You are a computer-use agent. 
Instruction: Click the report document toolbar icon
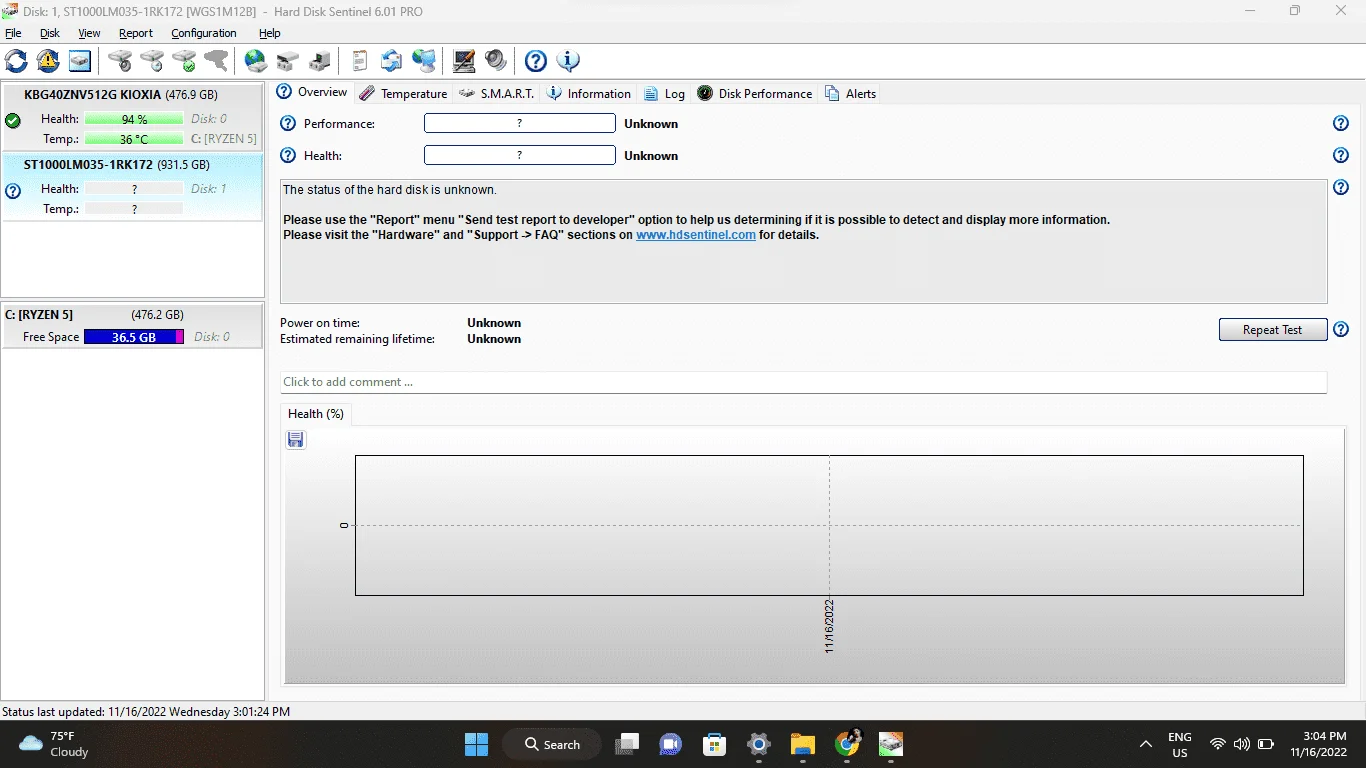360,61
